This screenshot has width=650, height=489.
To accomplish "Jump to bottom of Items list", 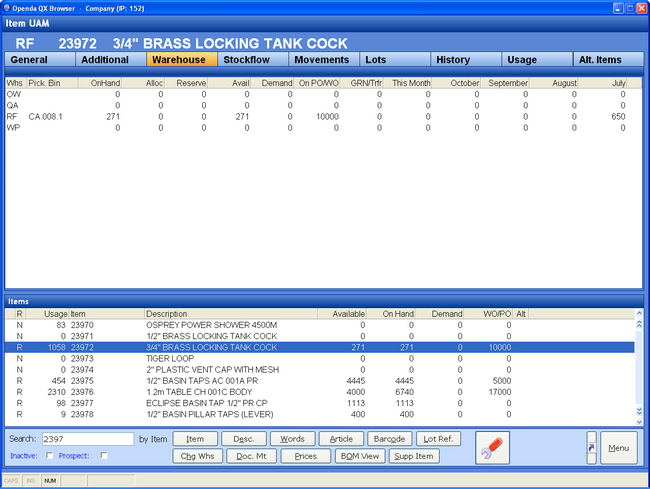I will tap(639, 411).
